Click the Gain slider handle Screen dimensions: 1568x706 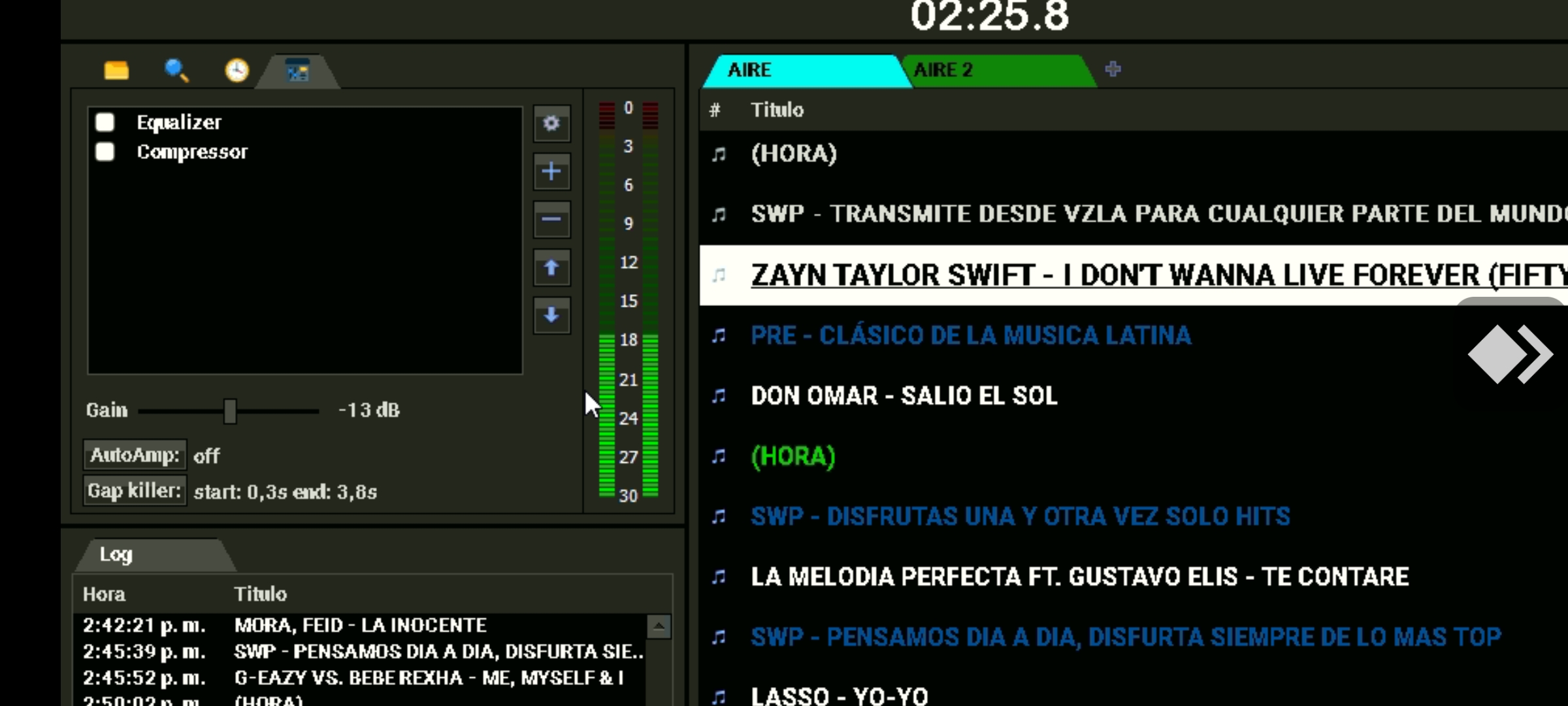[x=230, y=411]
